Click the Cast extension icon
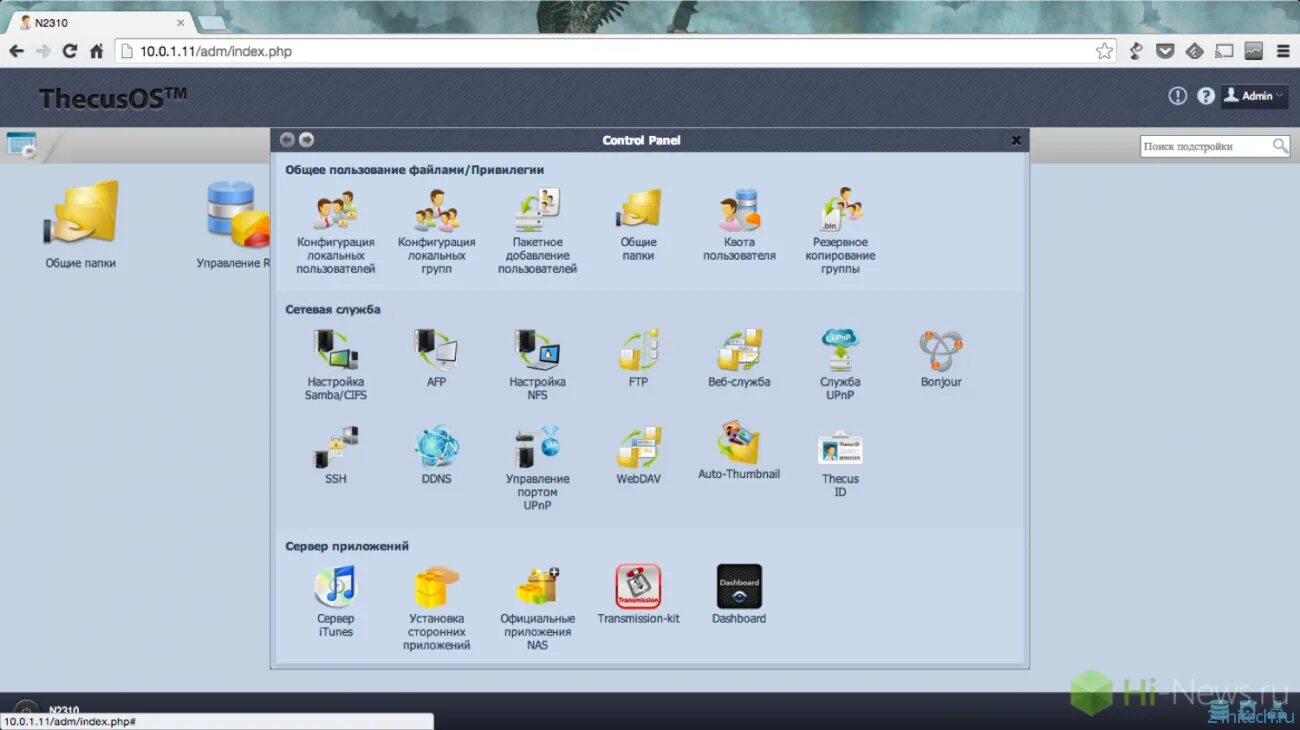Image resolution: width=1300 pixels, height=730 pixels. point(1224,51)
